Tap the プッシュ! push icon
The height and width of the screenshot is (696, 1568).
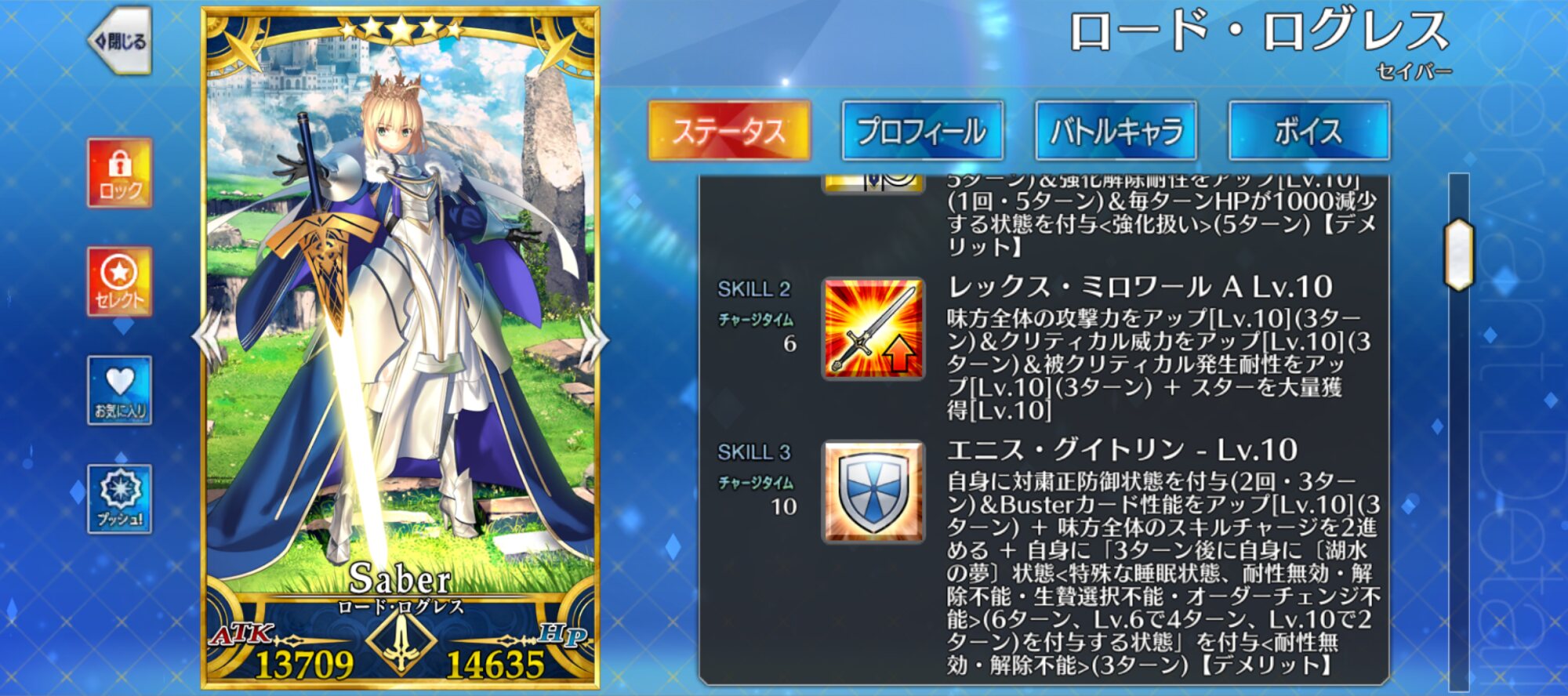click(x=119, y=498)
